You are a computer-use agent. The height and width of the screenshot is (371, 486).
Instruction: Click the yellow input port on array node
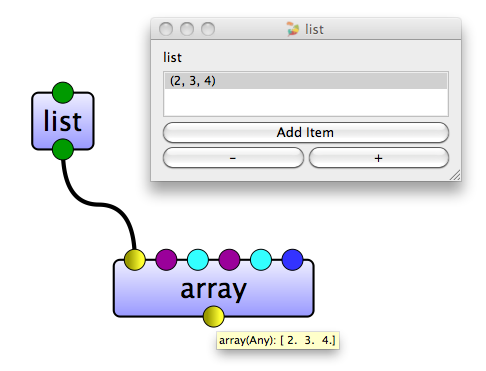135,259
